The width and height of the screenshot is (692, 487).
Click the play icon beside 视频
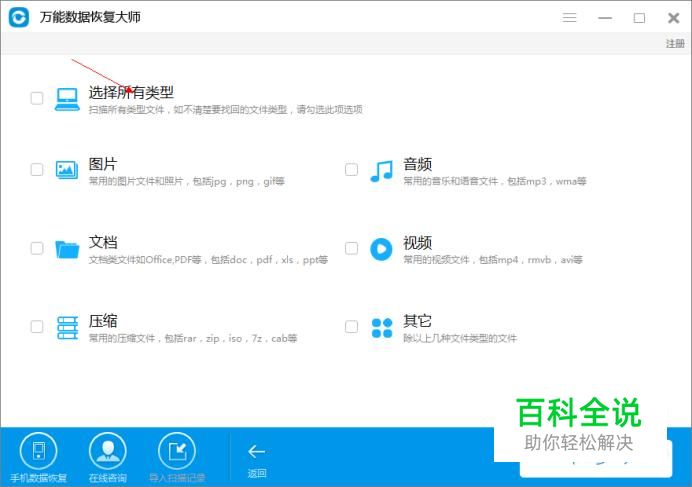coord(381,249)
